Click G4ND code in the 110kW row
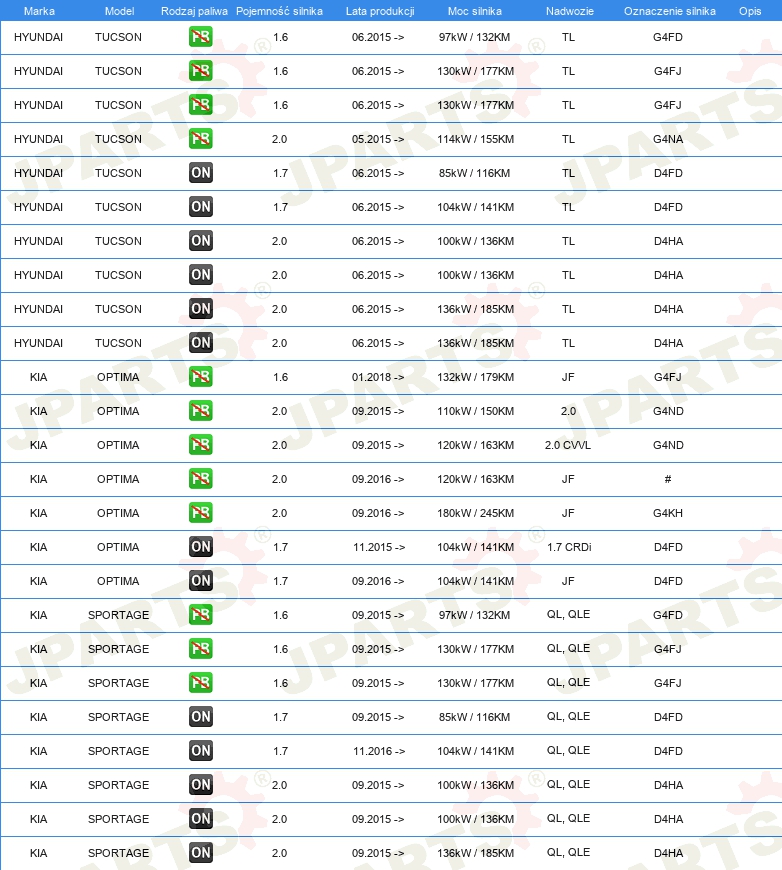 click(668, 411)
